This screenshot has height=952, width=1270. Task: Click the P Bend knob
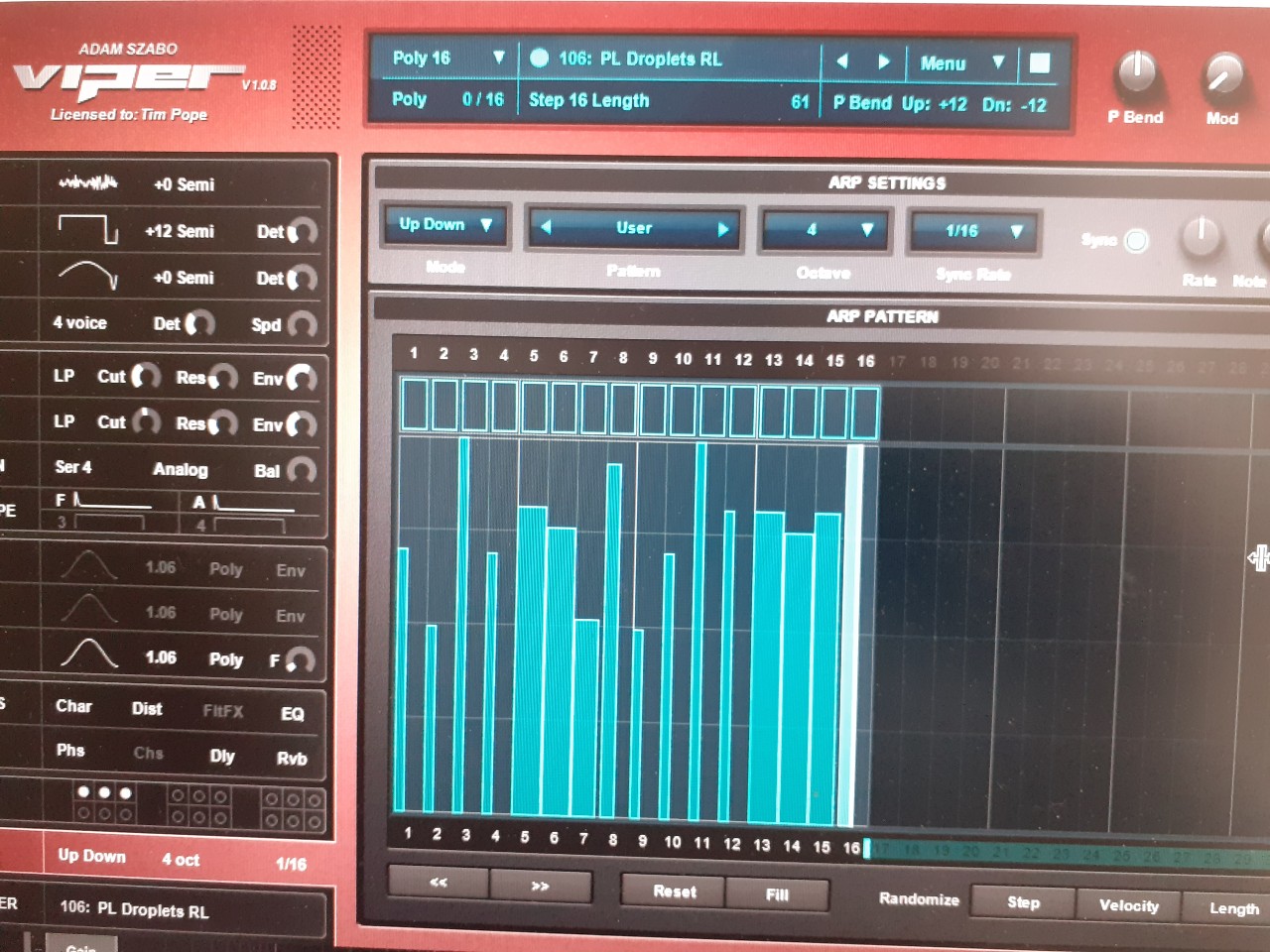pyautogui.click(x=1136, y=74)
